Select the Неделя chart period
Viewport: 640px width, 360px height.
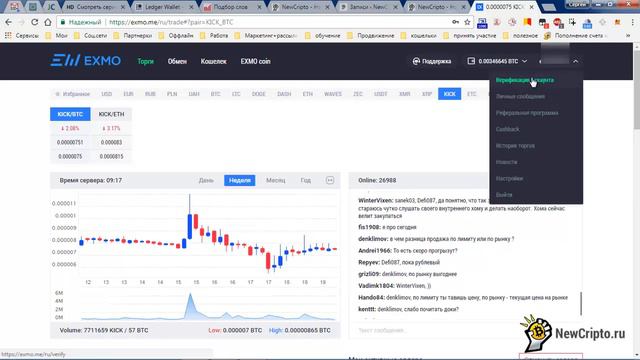[x=240, y=180]
